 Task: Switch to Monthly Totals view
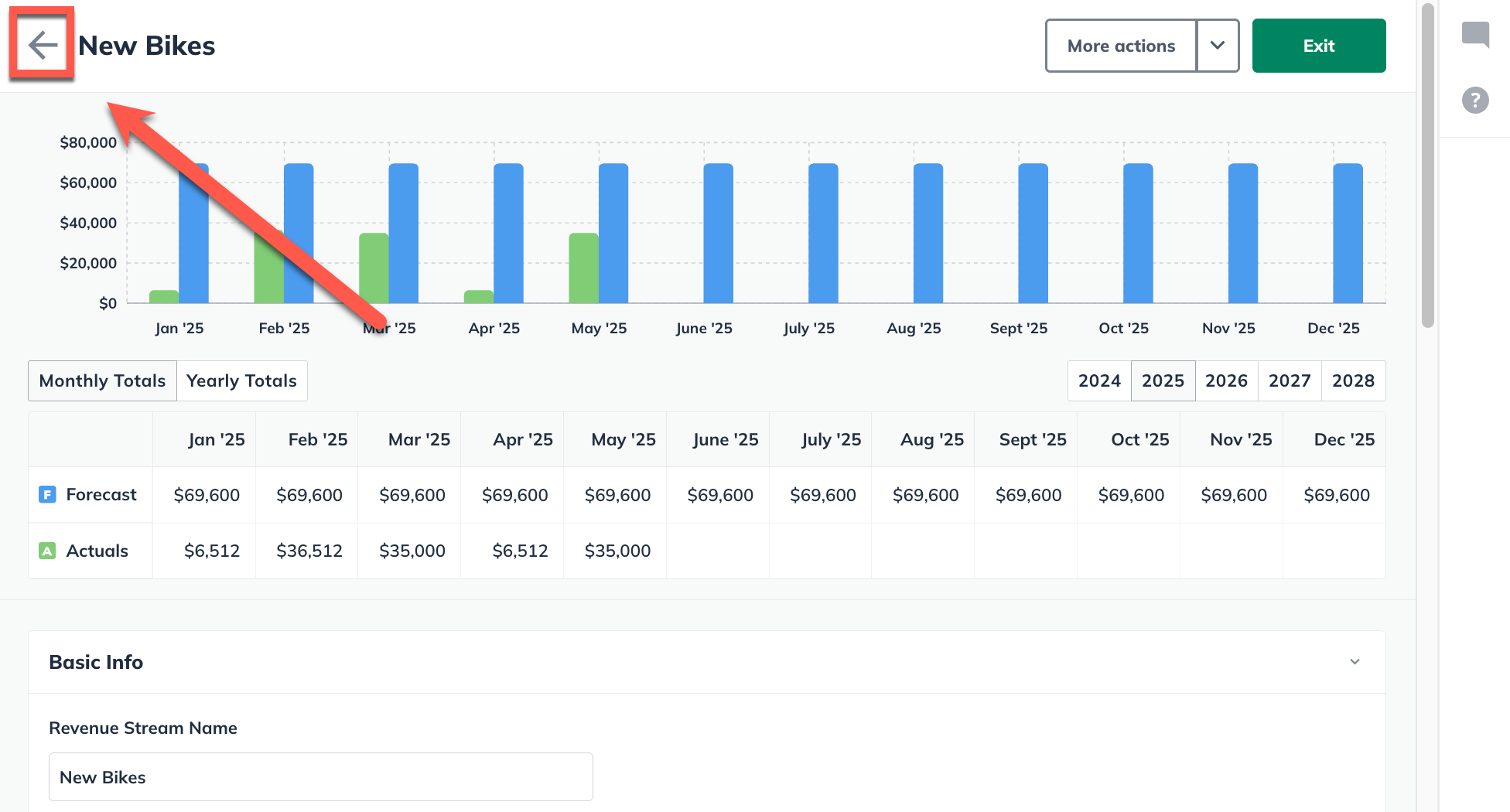(x=102, y=380)
